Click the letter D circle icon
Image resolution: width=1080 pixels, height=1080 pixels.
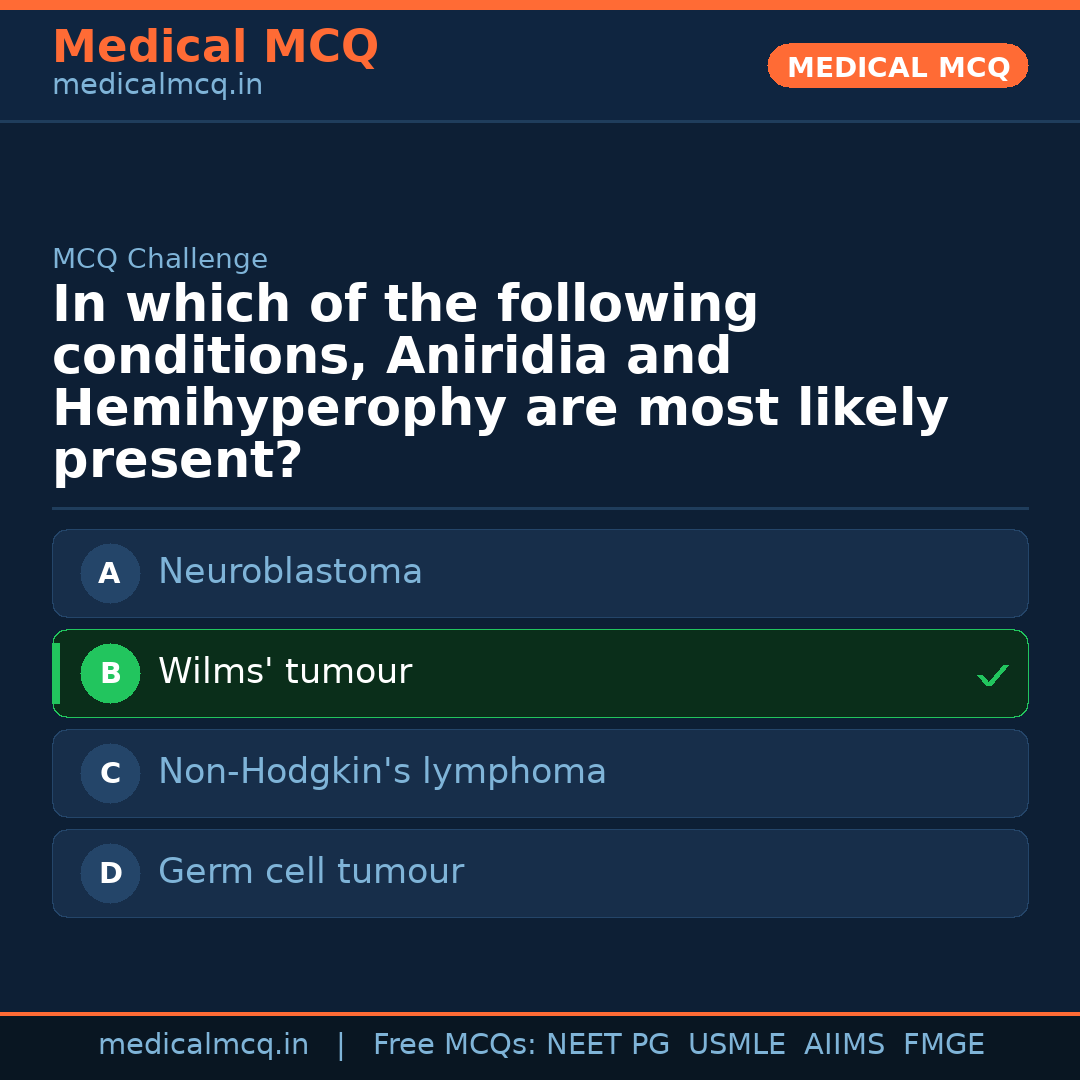point(110,874)
